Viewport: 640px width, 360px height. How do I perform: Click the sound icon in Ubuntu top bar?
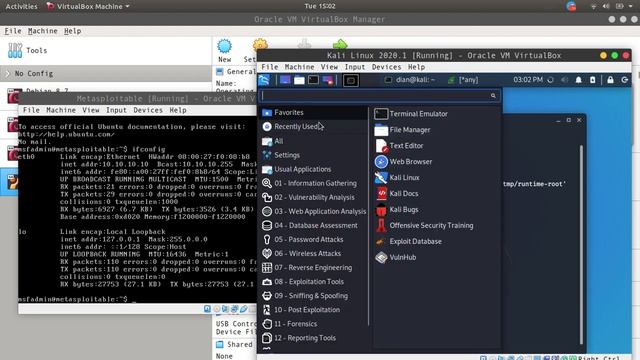606,6
